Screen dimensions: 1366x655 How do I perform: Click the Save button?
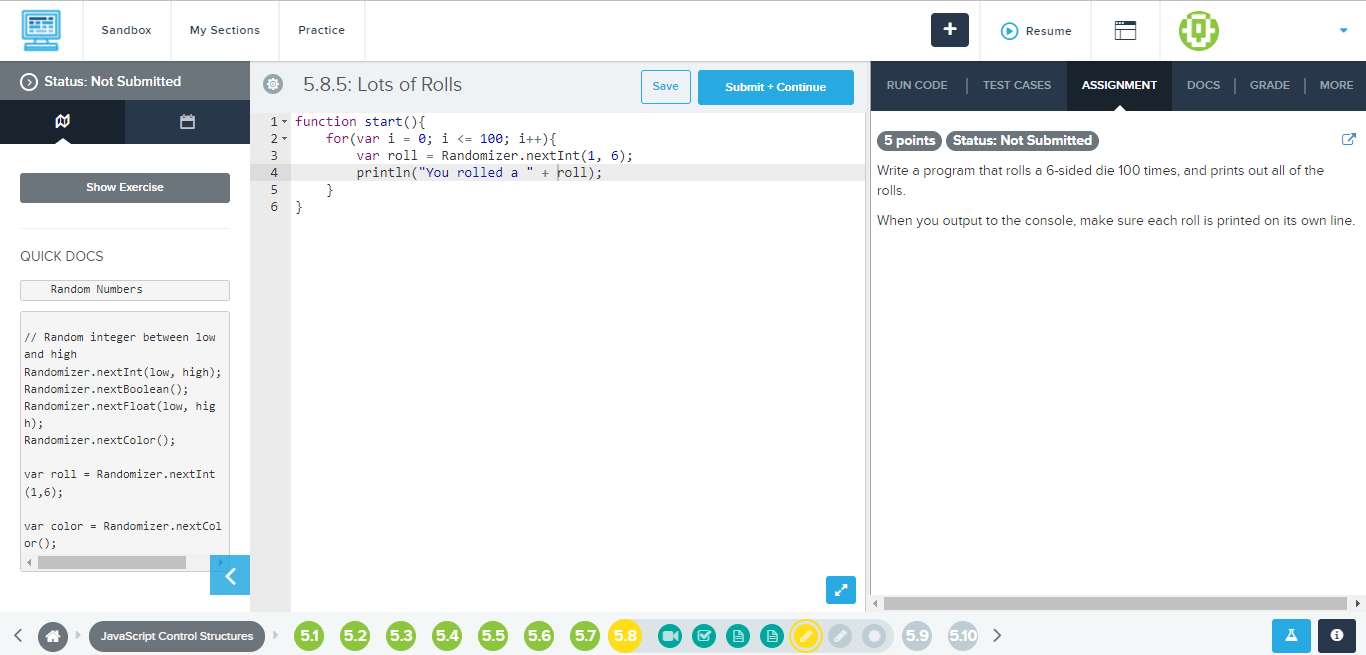[665, 87]
